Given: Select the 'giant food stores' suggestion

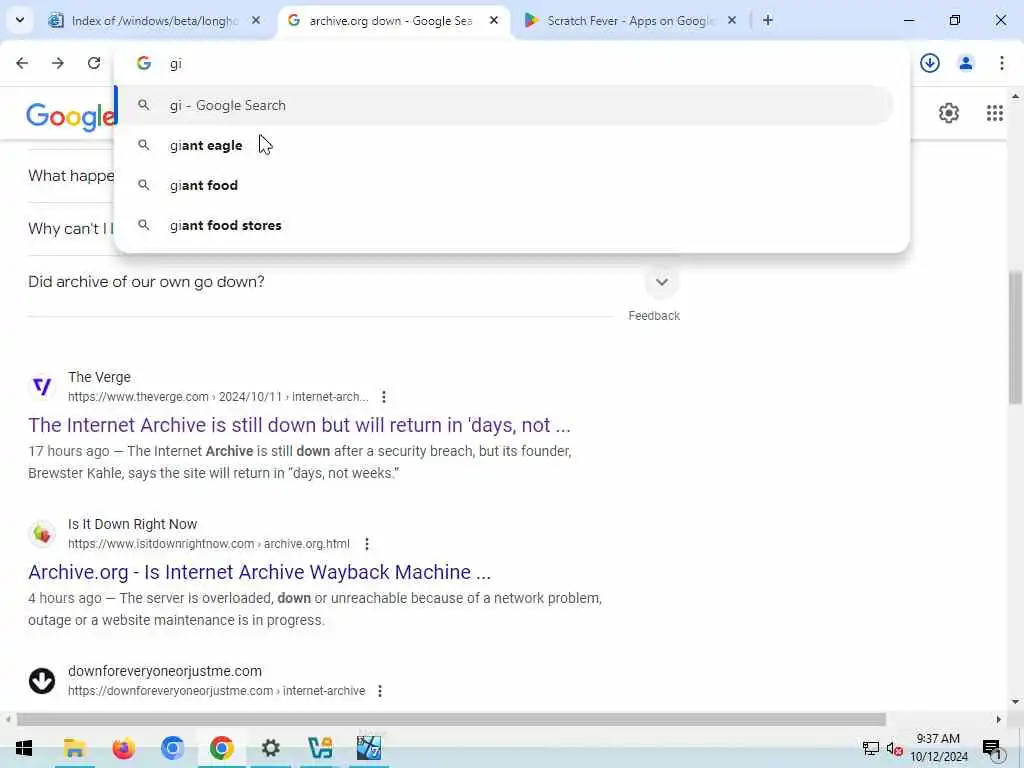Looking at the screenshot, I should point(504,225).
